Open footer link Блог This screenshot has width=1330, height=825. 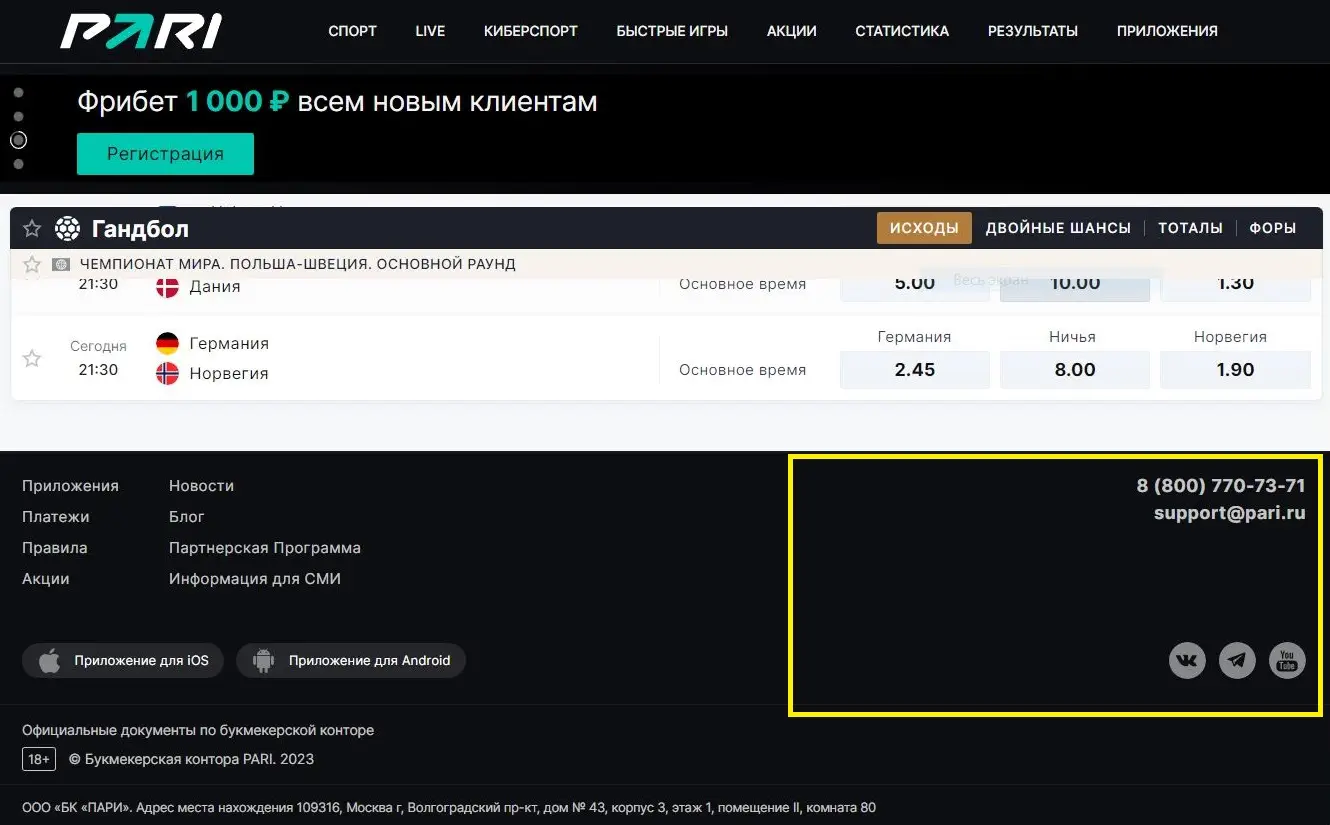pos(187,517)
